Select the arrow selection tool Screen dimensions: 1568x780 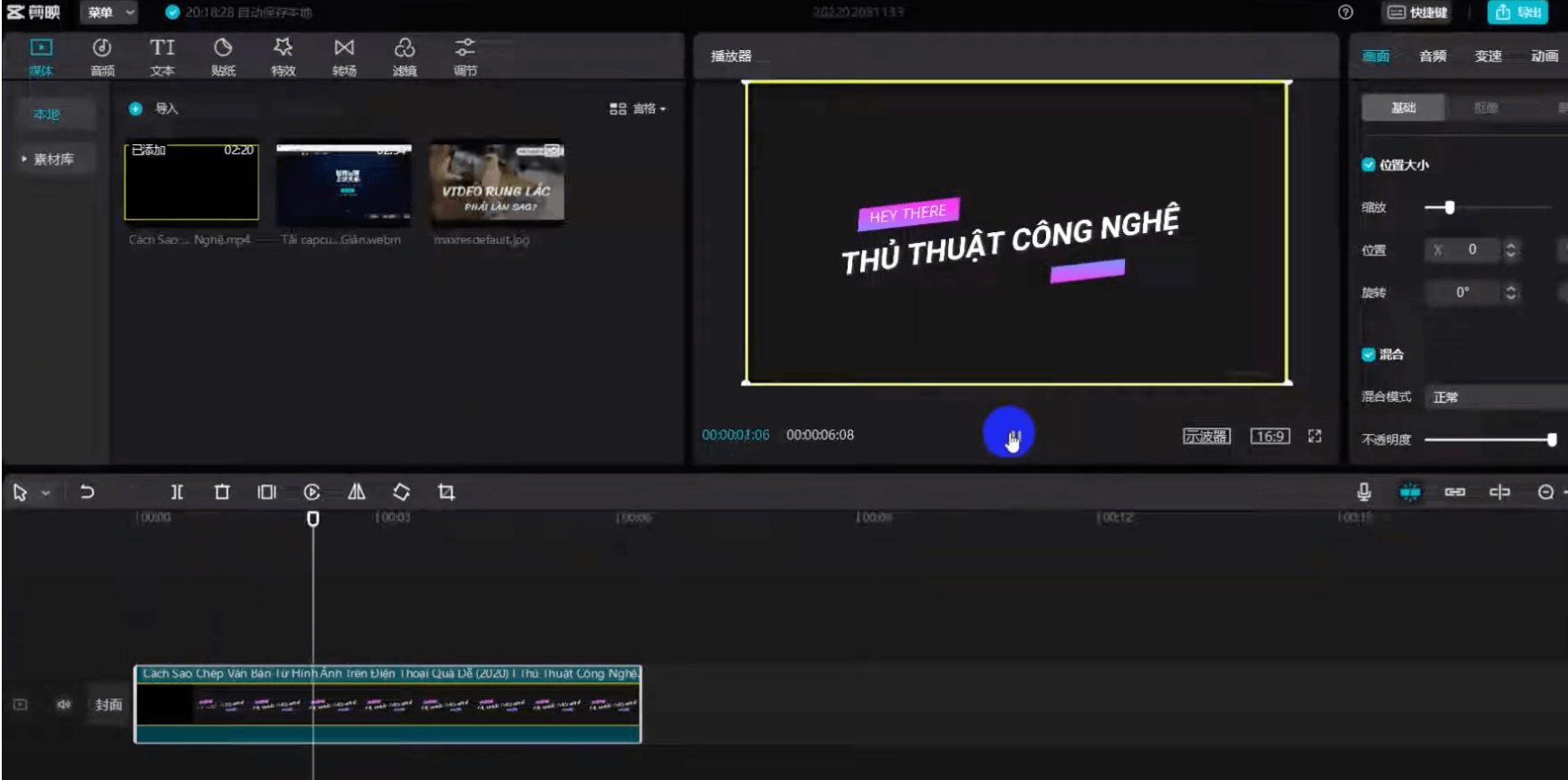point(20,492)
